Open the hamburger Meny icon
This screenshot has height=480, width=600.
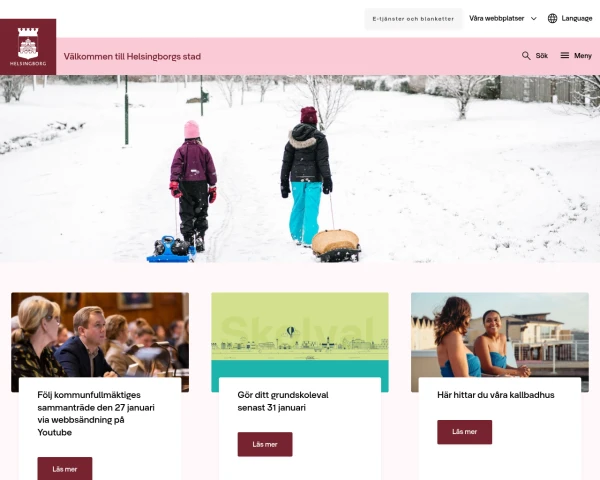[x=565, y=56]
